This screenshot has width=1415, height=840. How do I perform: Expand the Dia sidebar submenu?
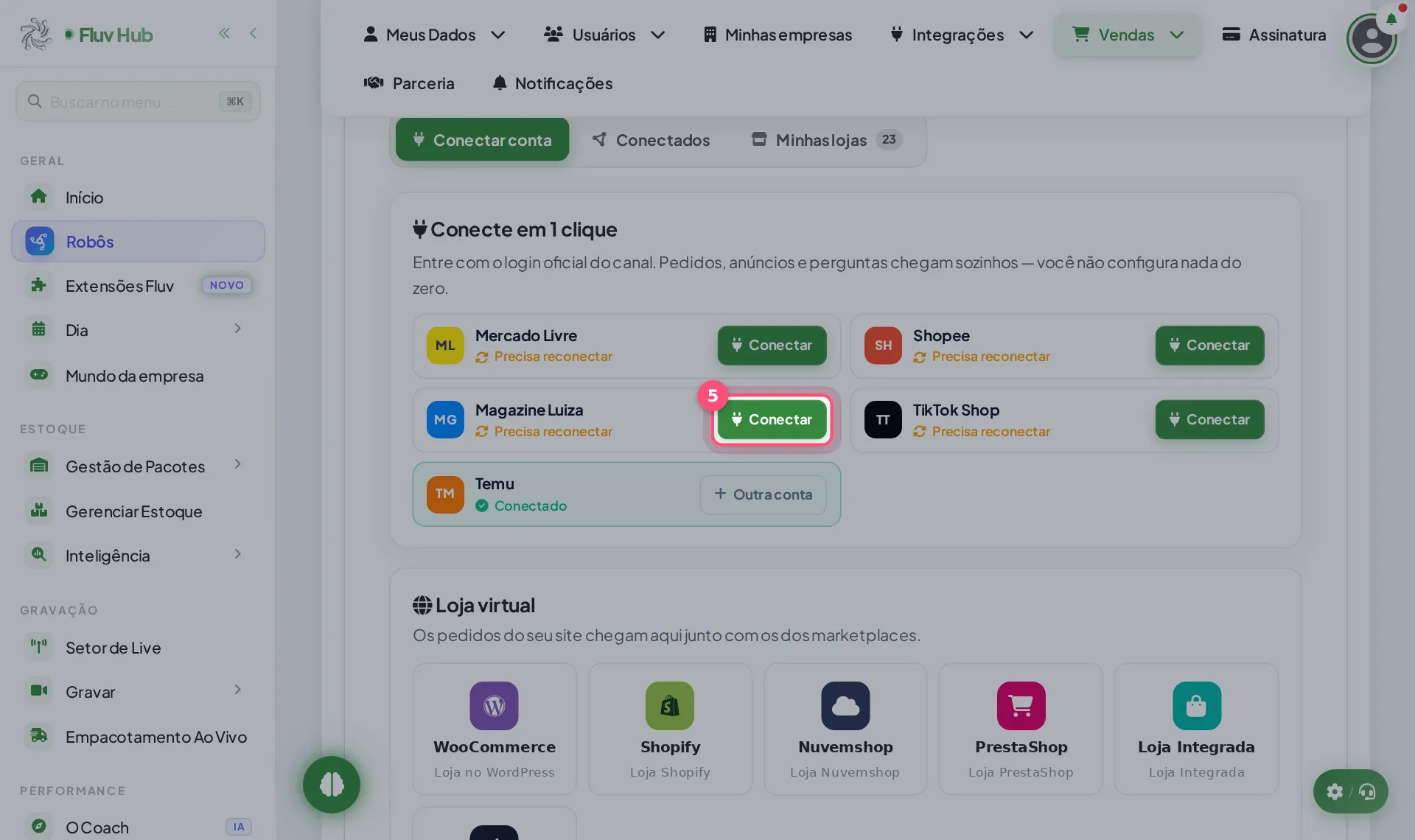click(x=237, y=329)
